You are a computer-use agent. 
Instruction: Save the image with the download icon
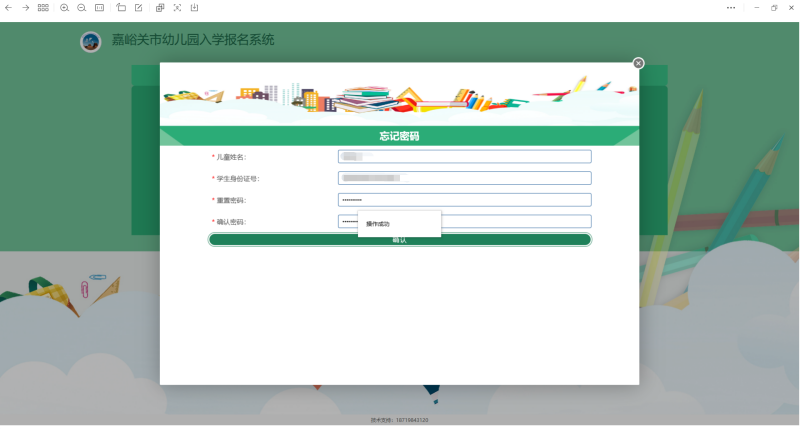tap(194, 7)
